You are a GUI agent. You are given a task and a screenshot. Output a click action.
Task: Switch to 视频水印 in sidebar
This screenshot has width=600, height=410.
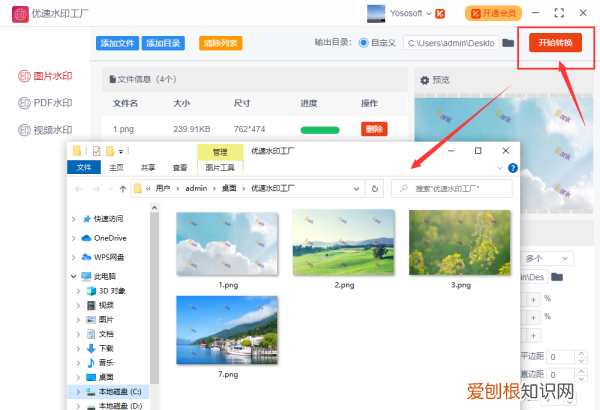pos(45,130)
